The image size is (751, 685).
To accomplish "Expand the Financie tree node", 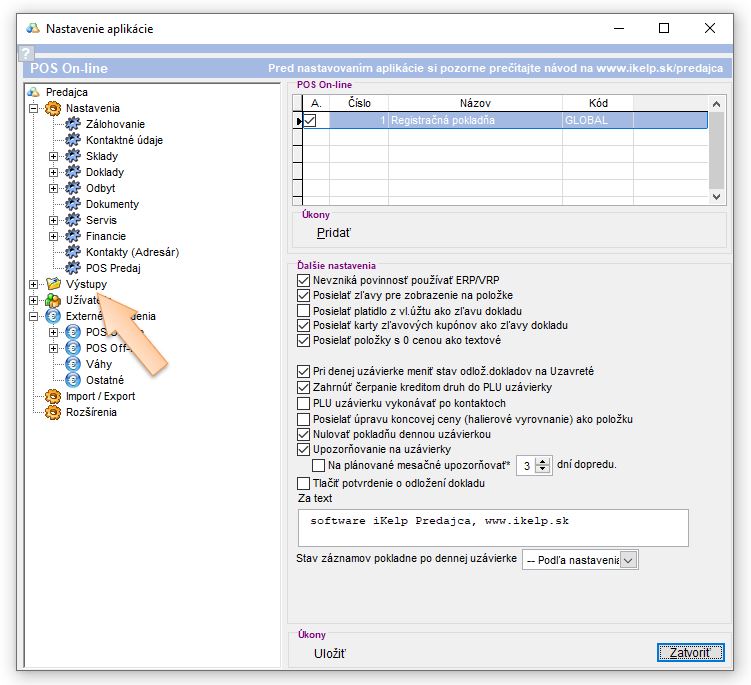I will [54, 236].
